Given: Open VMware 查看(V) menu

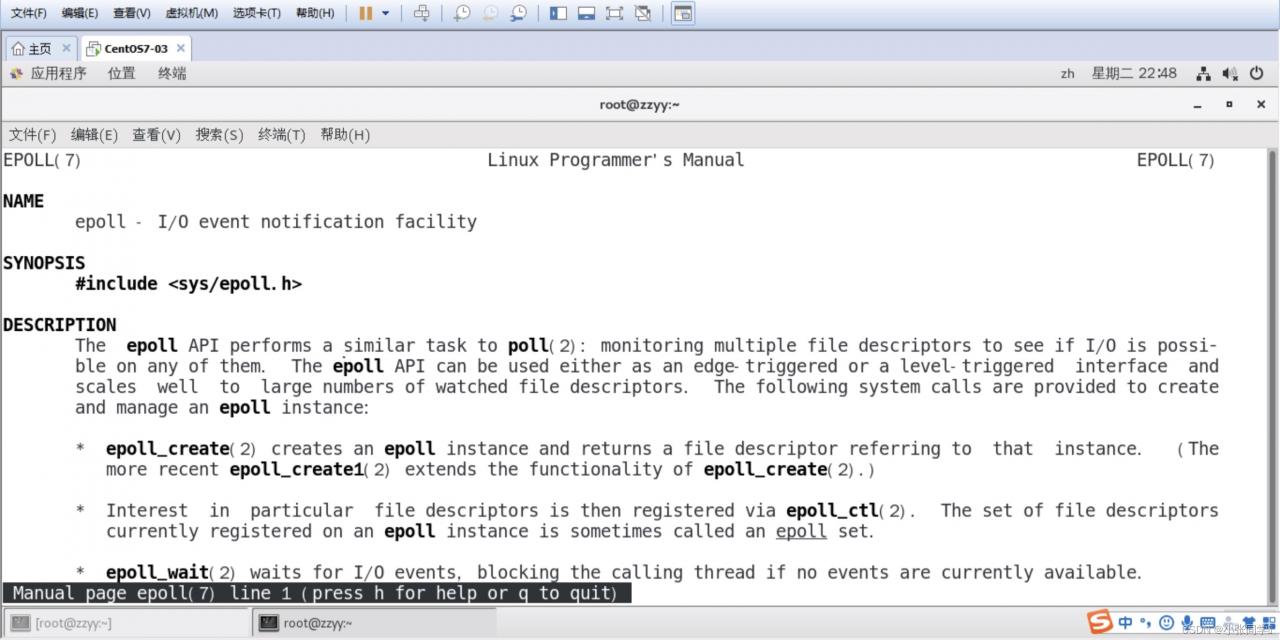Looking at the screenshot, I should (x=132, y=13).
